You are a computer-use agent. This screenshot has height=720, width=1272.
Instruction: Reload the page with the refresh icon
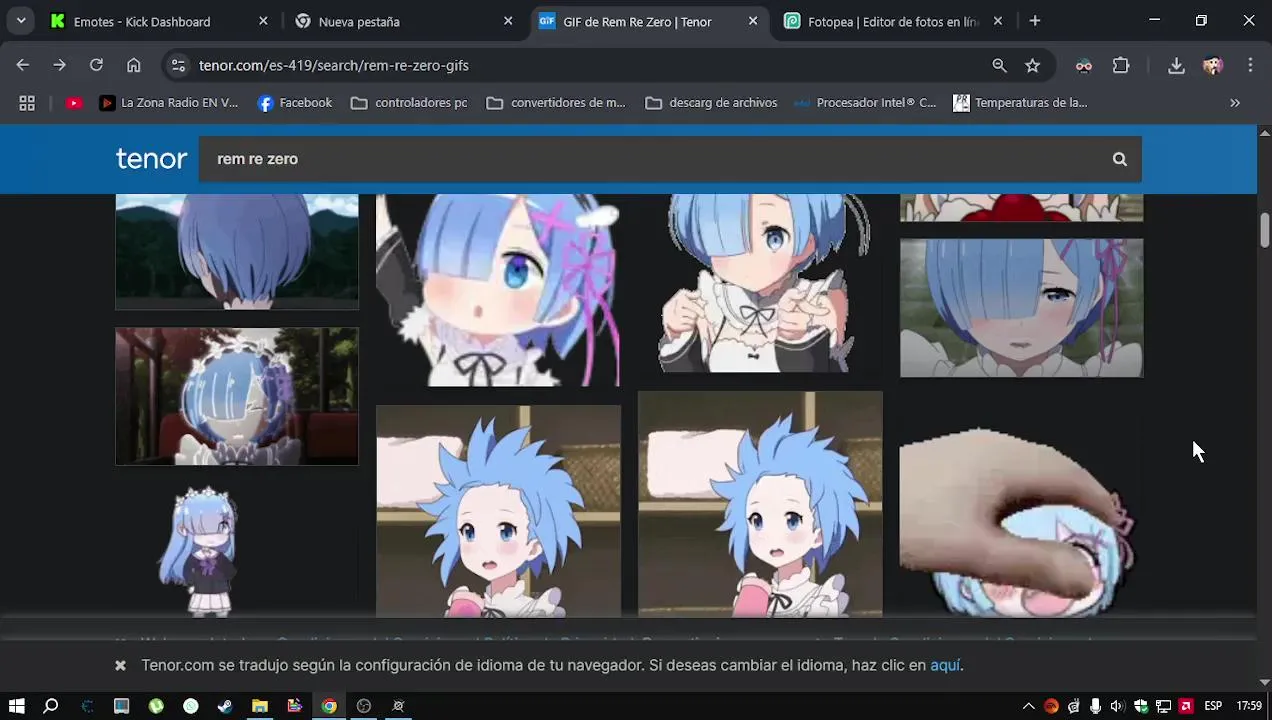[96, 65]
